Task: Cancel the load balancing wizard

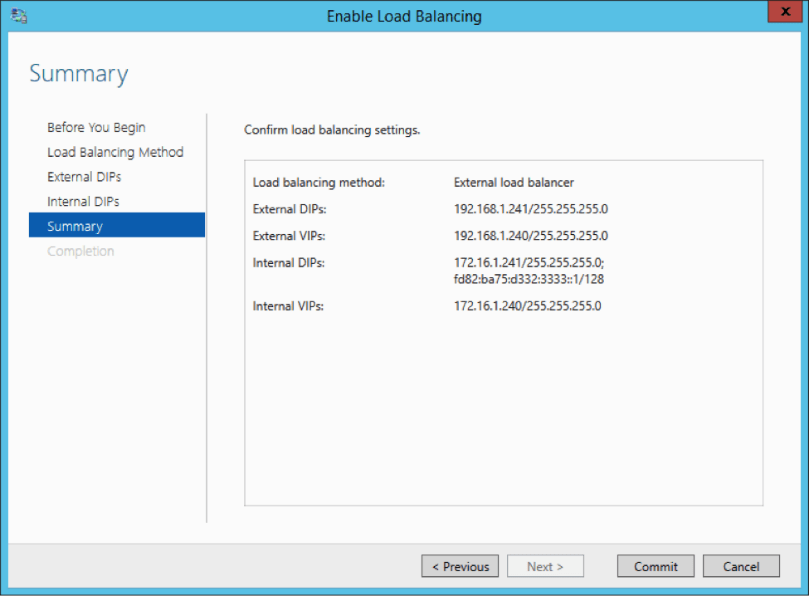Action: pyautogui.click(x=741, y=566)
